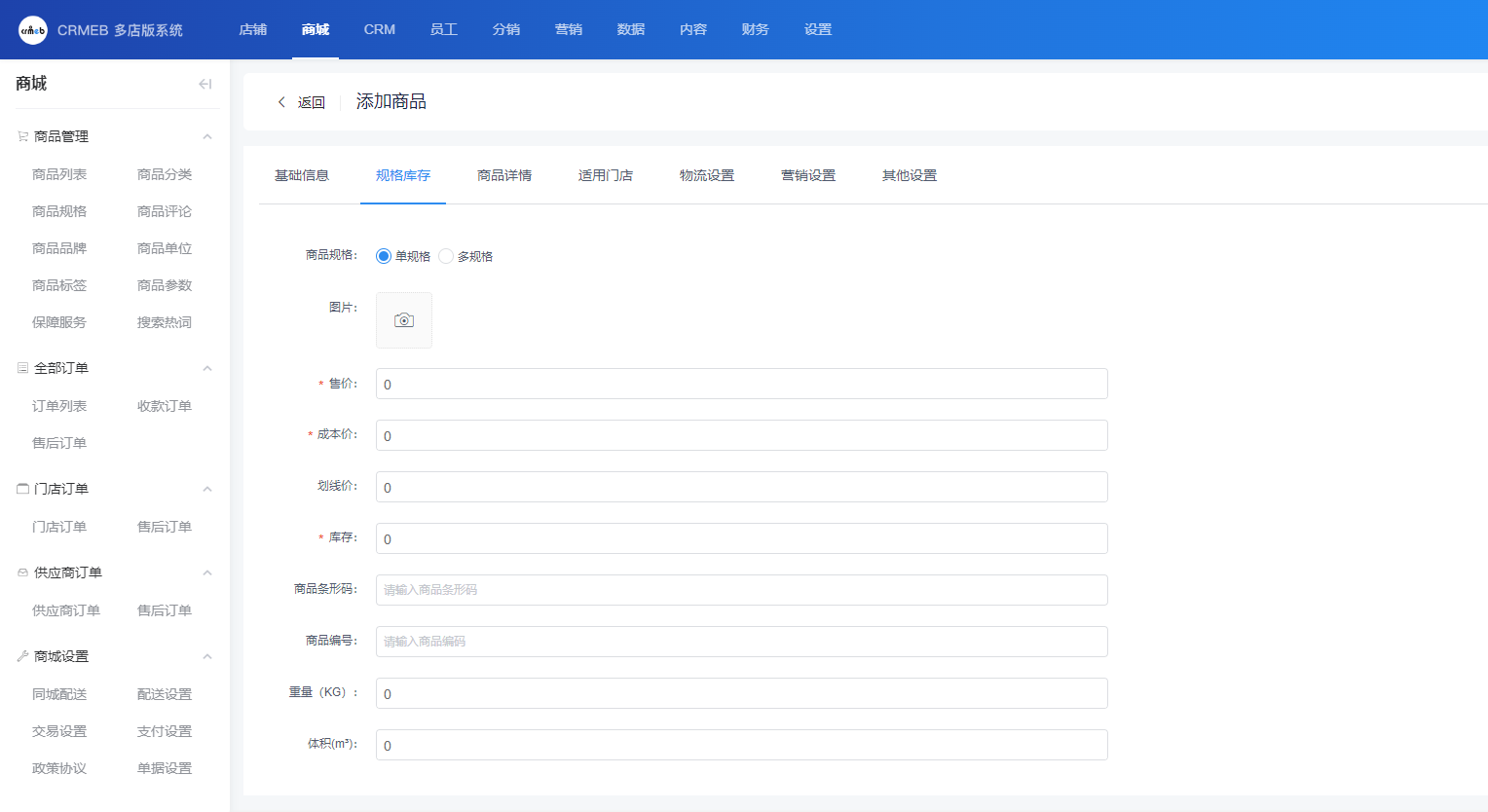This screenshot has height=812, width=1488.
Task: Click the 商品条形码 input field
Action: [x=742, y=590]
